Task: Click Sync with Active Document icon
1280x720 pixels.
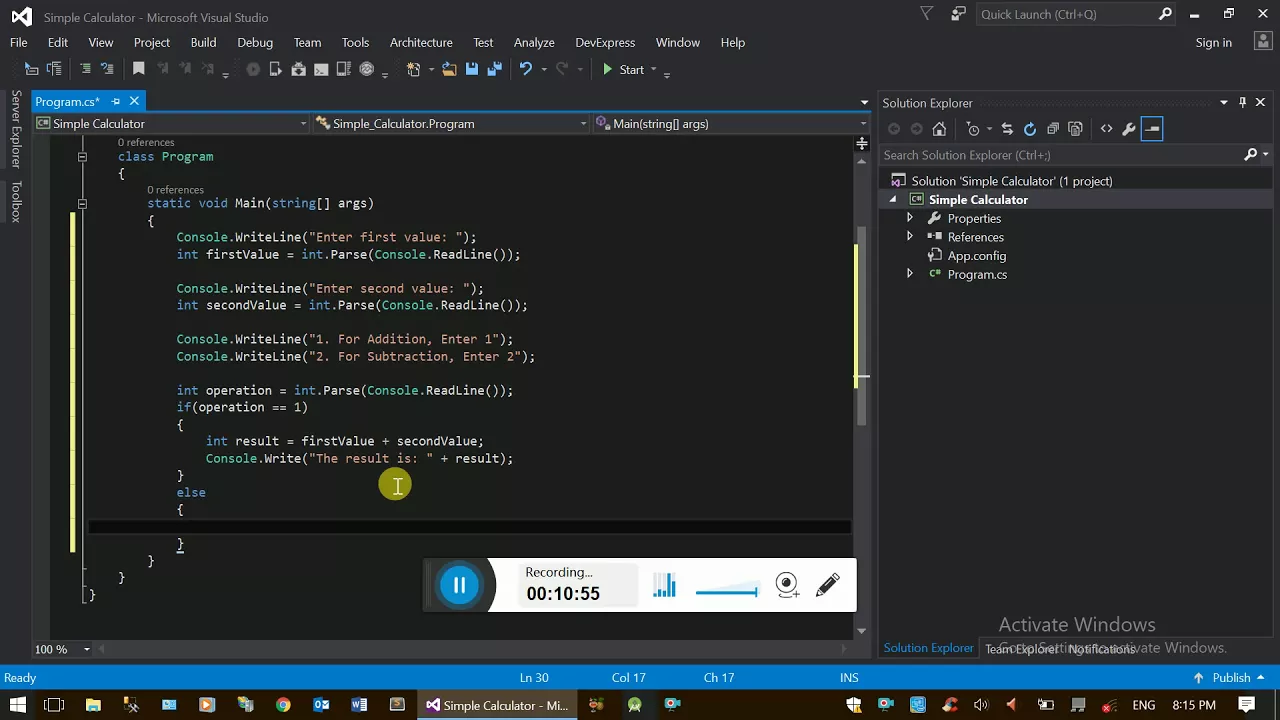Action: tap(1007, 129)
